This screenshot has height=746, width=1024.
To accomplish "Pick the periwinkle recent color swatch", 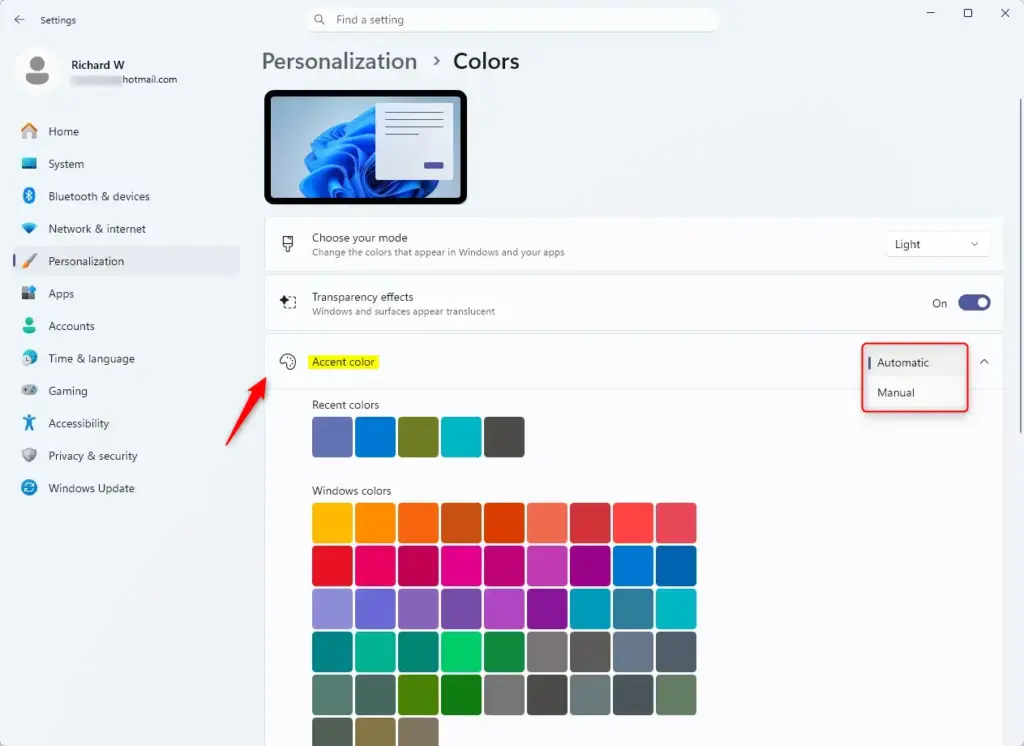I will click(332, 437).
